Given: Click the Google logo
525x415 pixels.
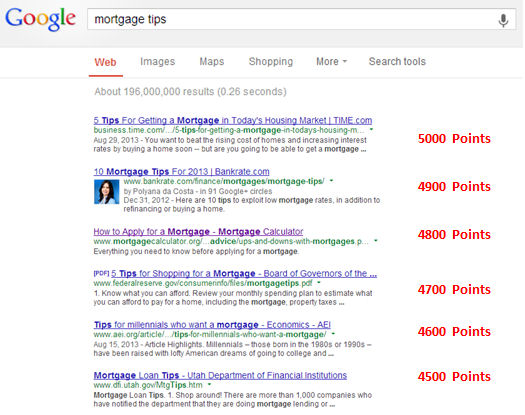Looking at the screenshot, I should click(40, 19).
